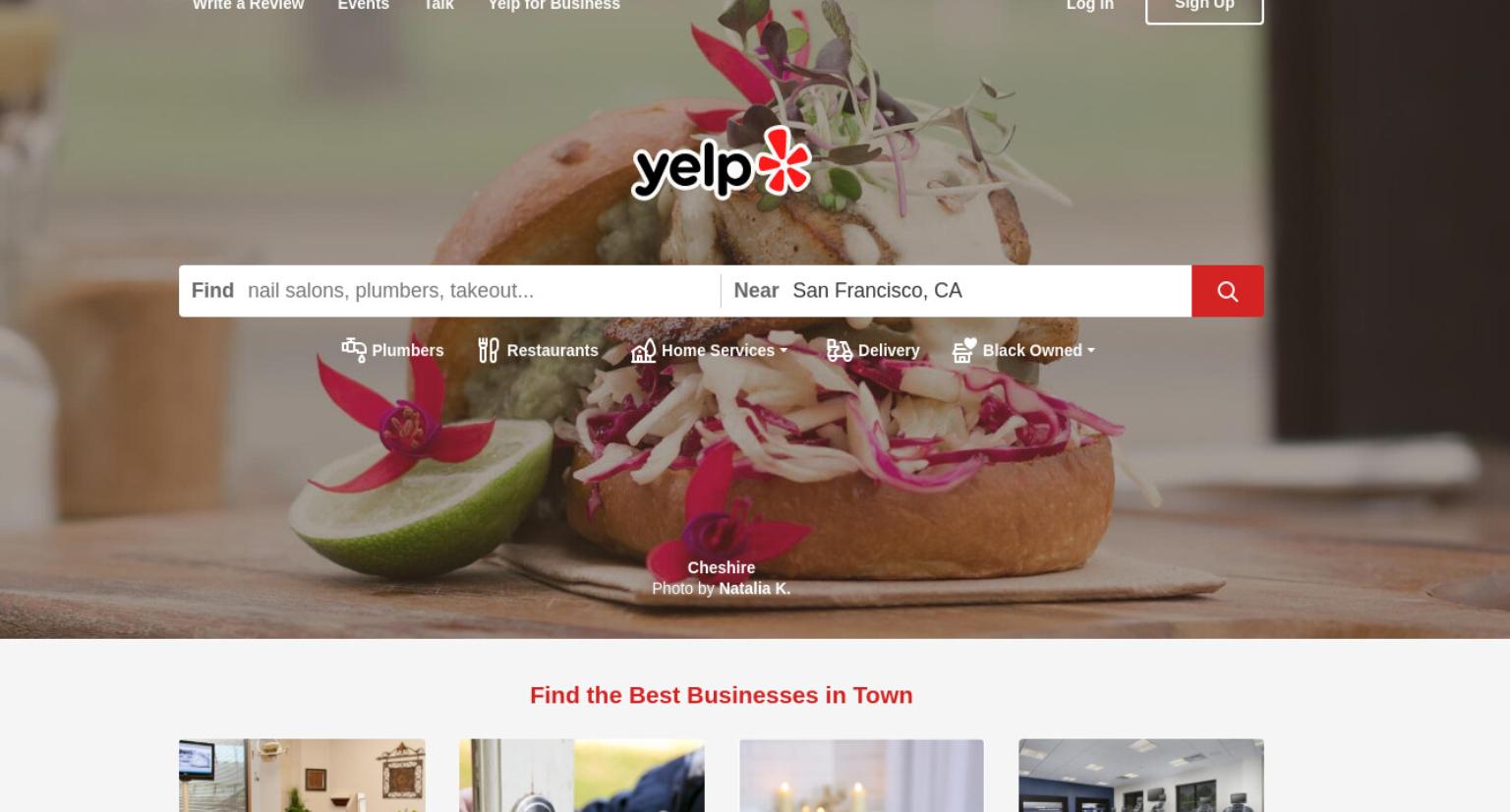Click the Black Owned storefront icon
Viewport: 1510px width, 812px height.
pyautogui.click(x=964, y=350)
